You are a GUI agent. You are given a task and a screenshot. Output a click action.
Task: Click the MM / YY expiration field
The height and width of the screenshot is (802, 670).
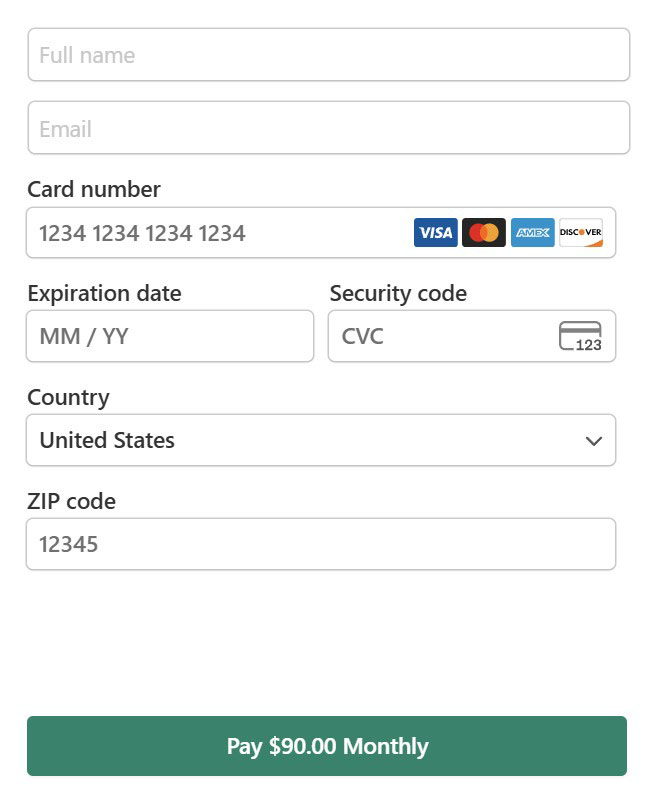tap(170, 337)
